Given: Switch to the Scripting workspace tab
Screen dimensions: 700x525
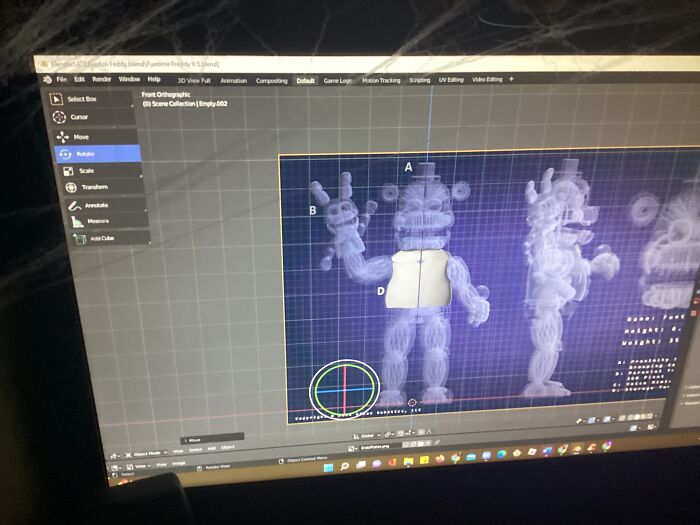Looking at the screenshot, I should coord(420,80).
